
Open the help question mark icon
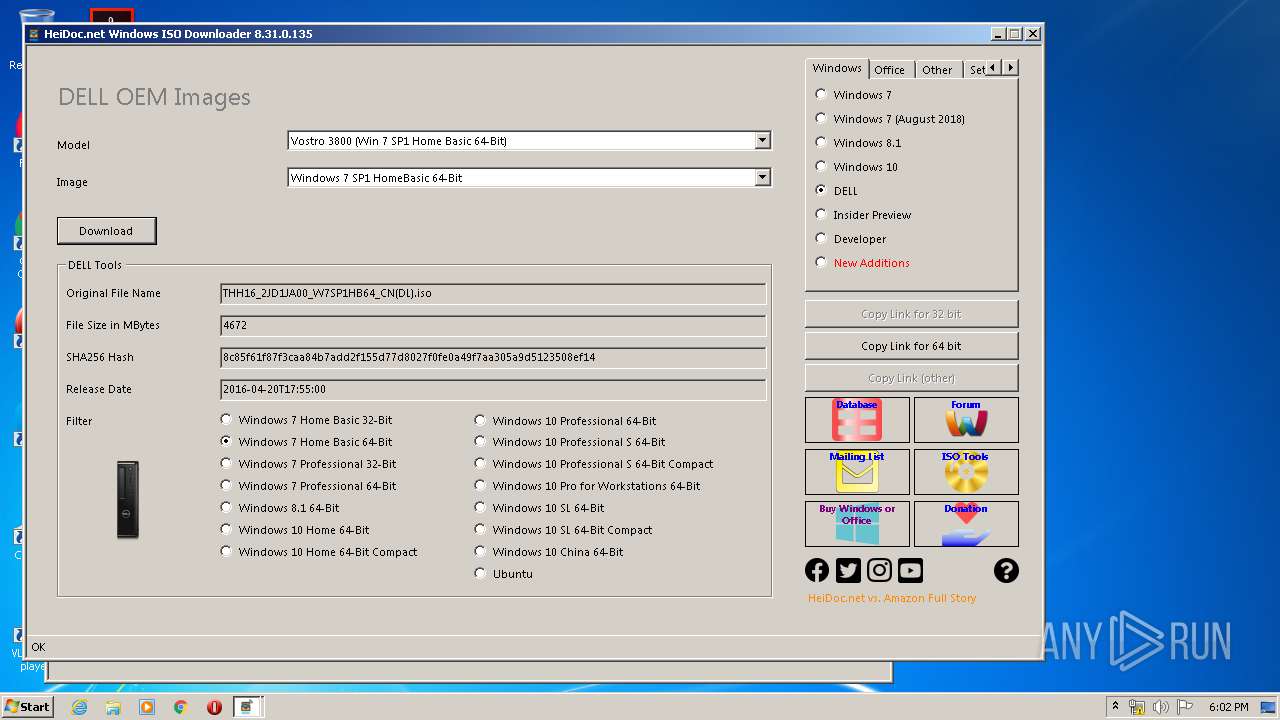(1006, 570)
